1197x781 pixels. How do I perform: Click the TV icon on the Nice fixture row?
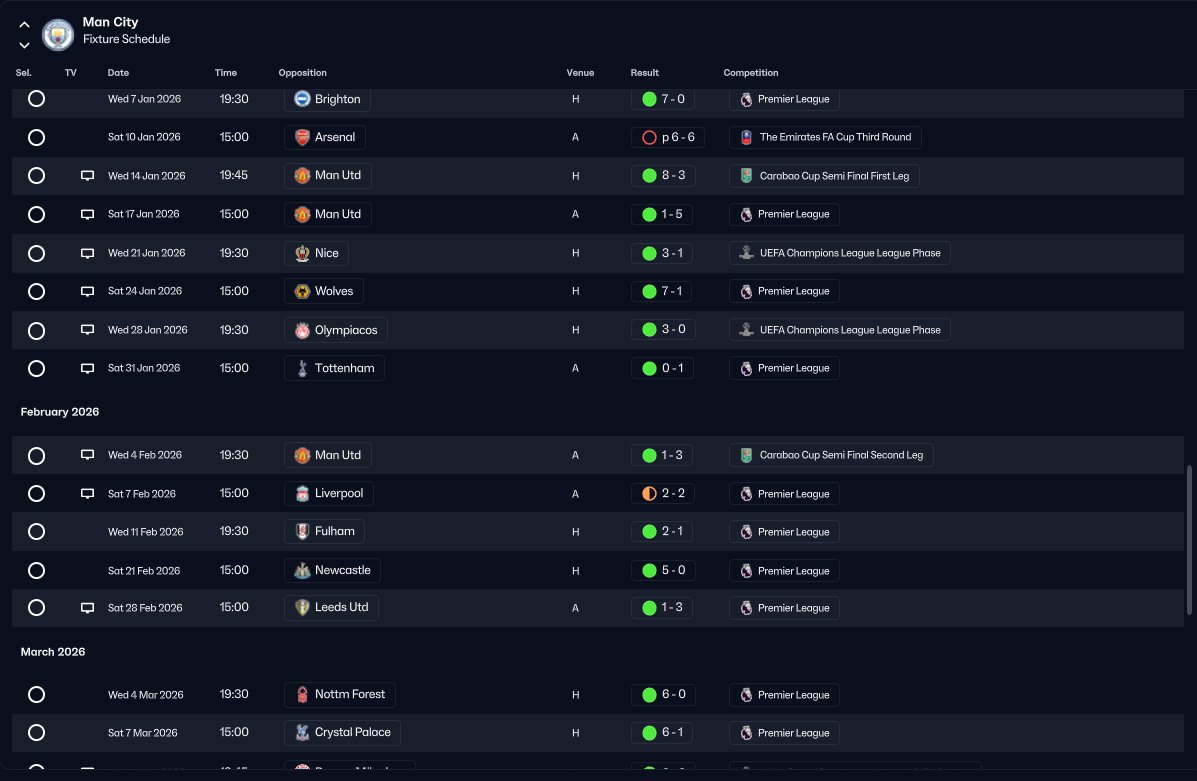[x=88, y=253]
